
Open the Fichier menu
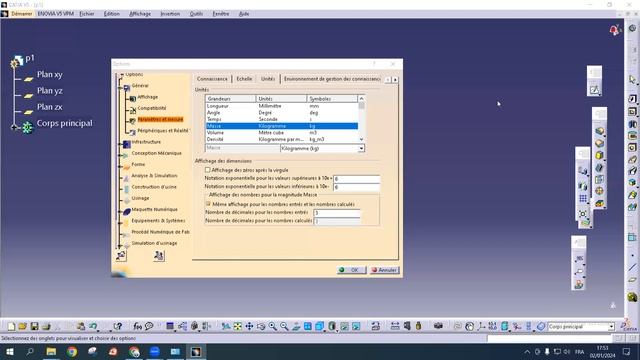87,13
